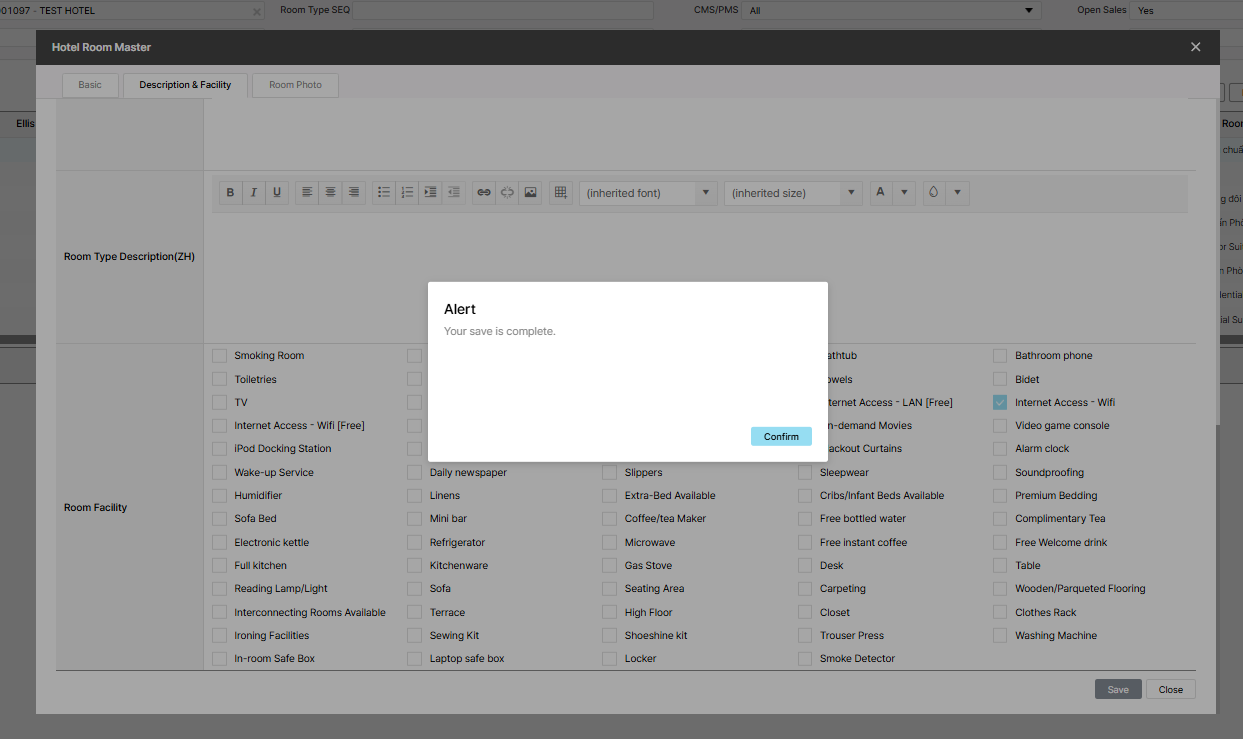The width and height of the screenshot is (1243, 739).
Task: Switch to the Basic tab
Action: pyautogui.click(x=90, y=85)
